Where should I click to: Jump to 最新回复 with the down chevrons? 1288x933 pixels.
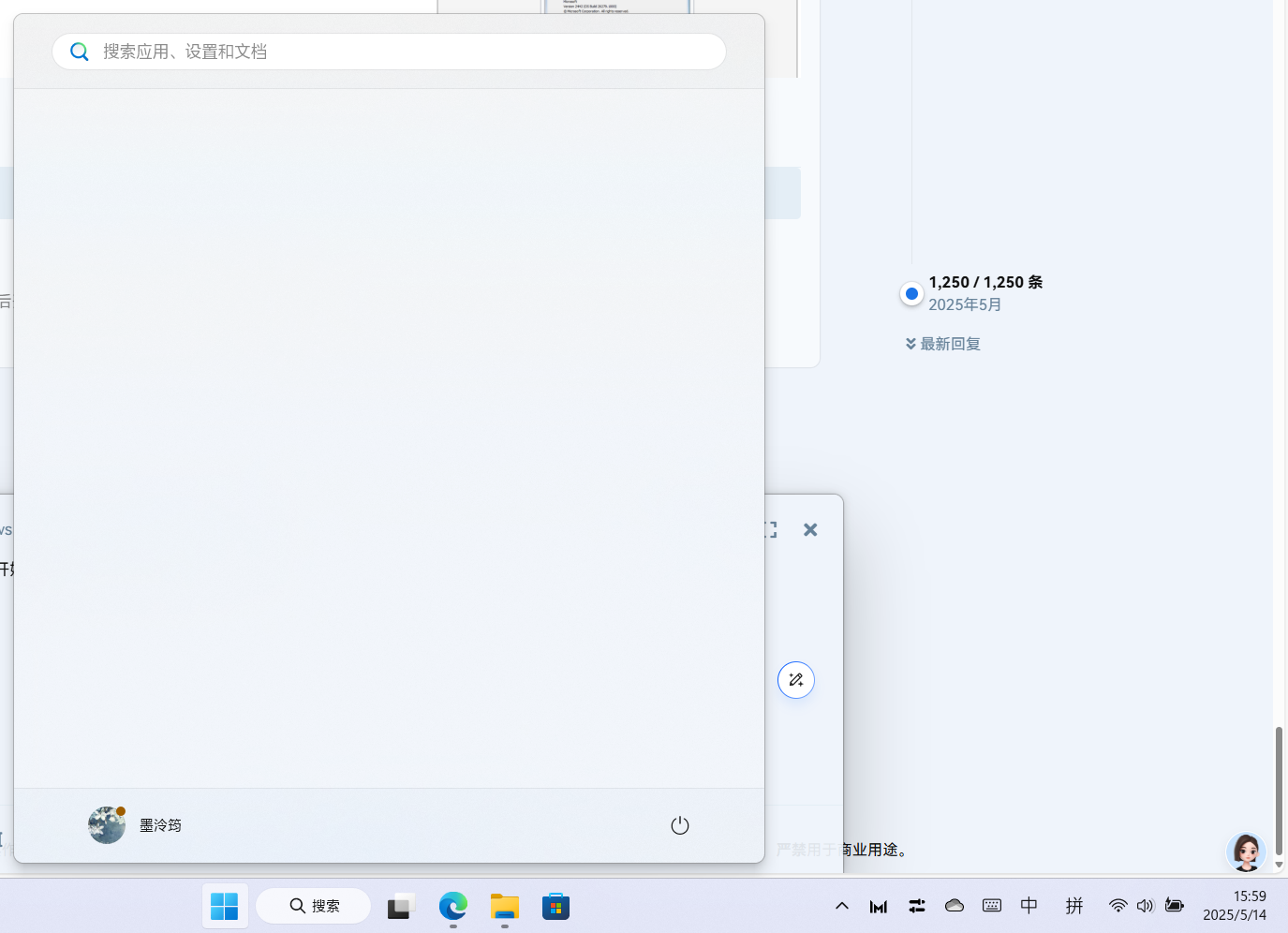[943, 344]
